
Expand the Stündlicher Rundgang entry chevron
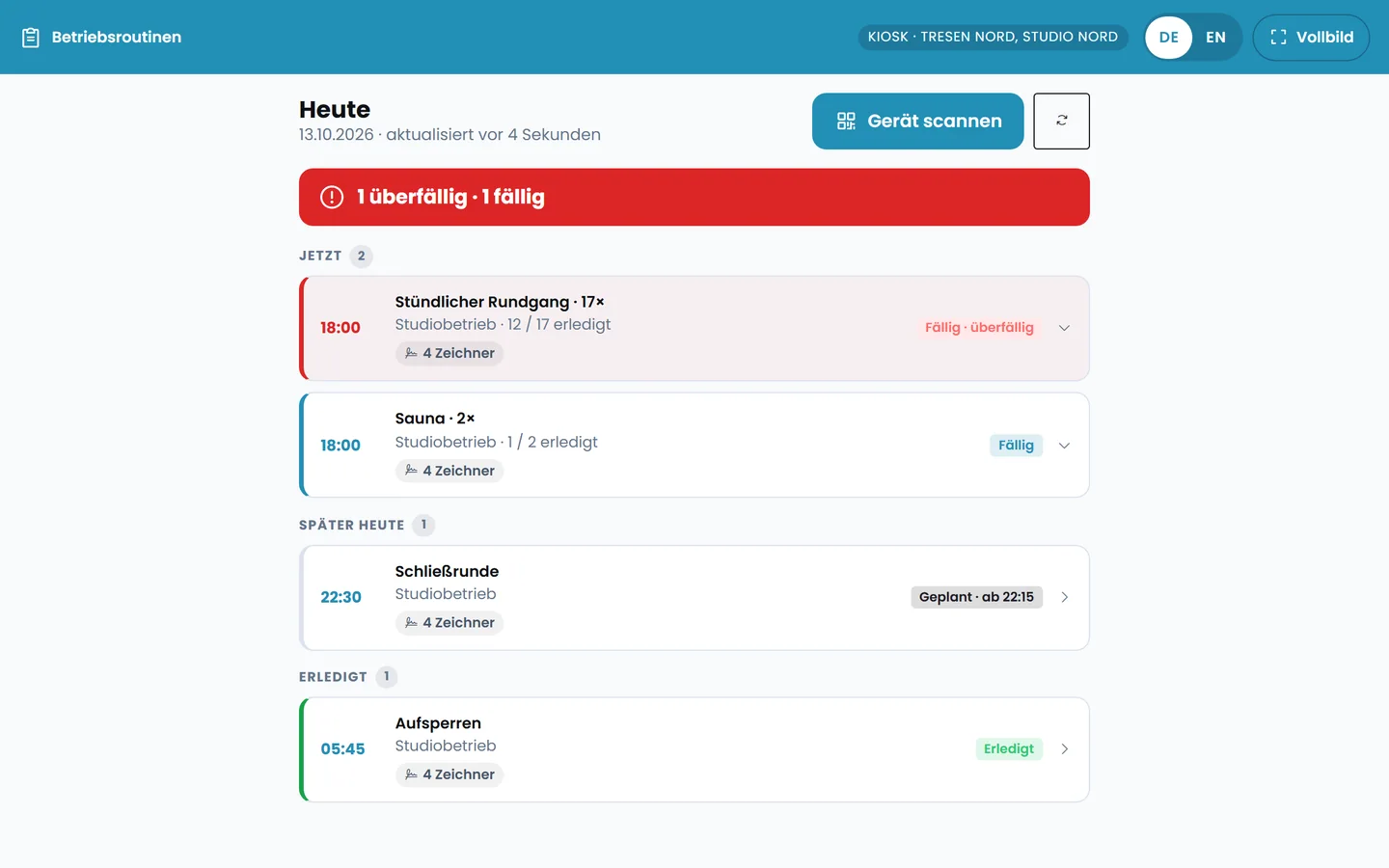(1064, 328)
